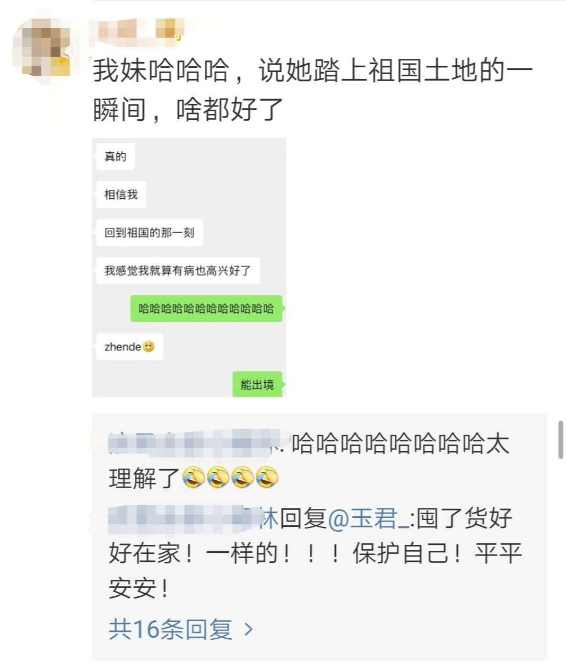Image resolution: width=566 pixels, height=670 pixels.
Task: Click the green 哈哈哈哈 chat bubble
Action: (206, 309)
